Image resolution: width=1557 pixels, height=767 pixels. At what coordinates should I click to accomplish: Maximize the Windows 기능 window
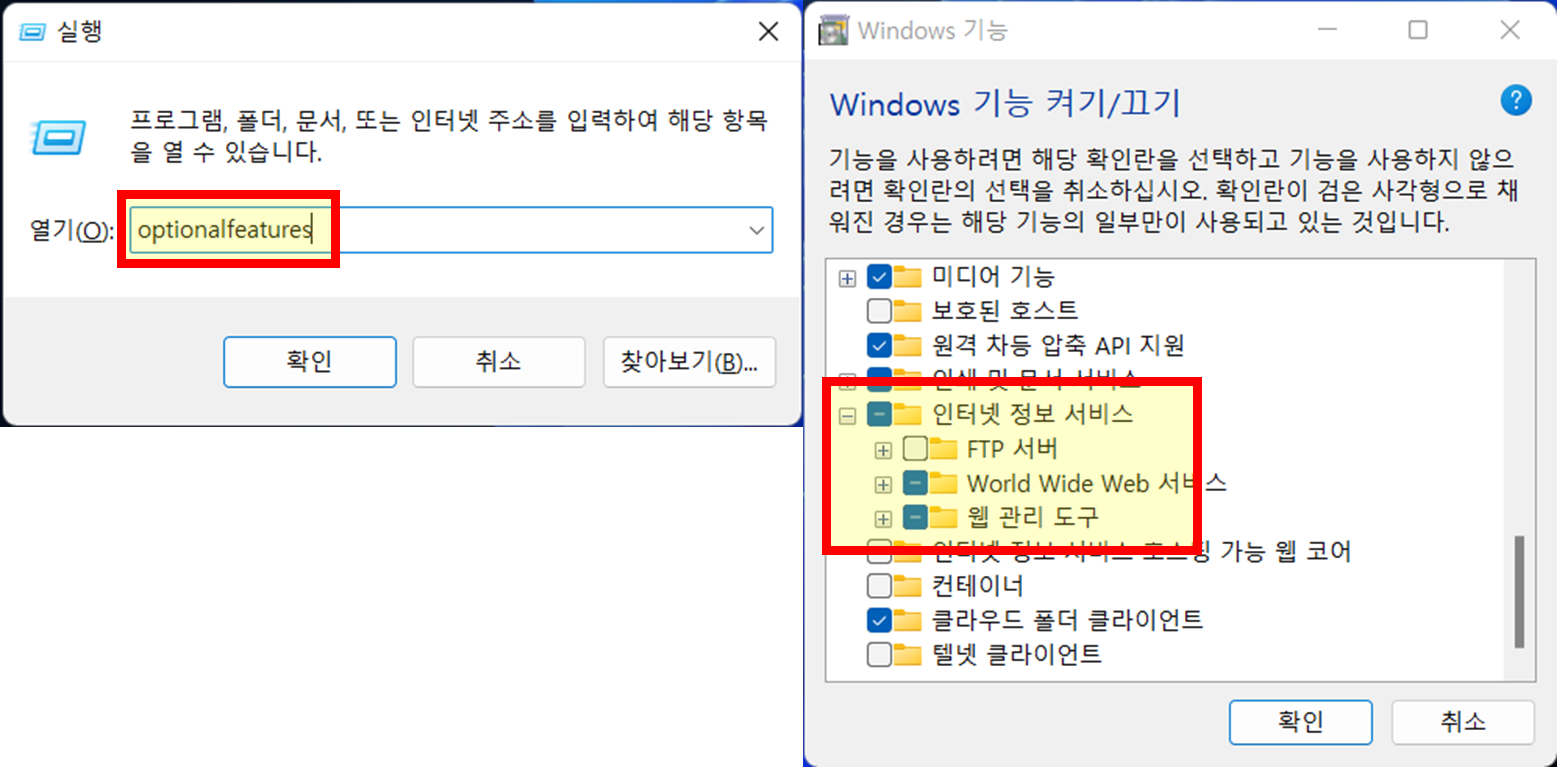(1418, 30)
